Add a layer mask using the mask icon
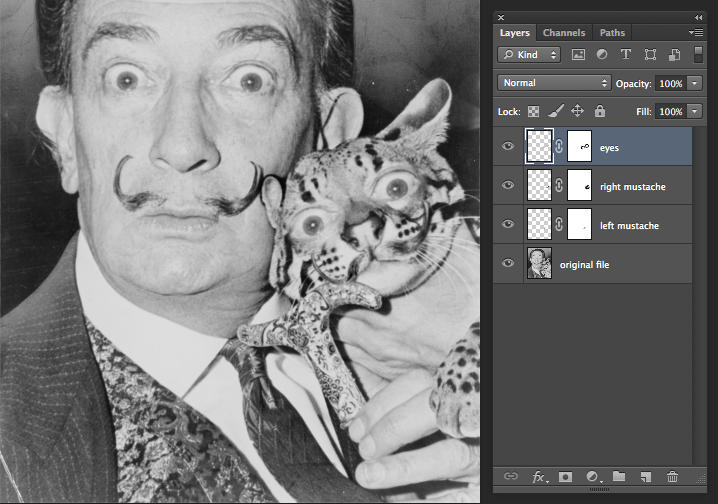The height and width of the screenshot is (504, 718). pos(565,477)
